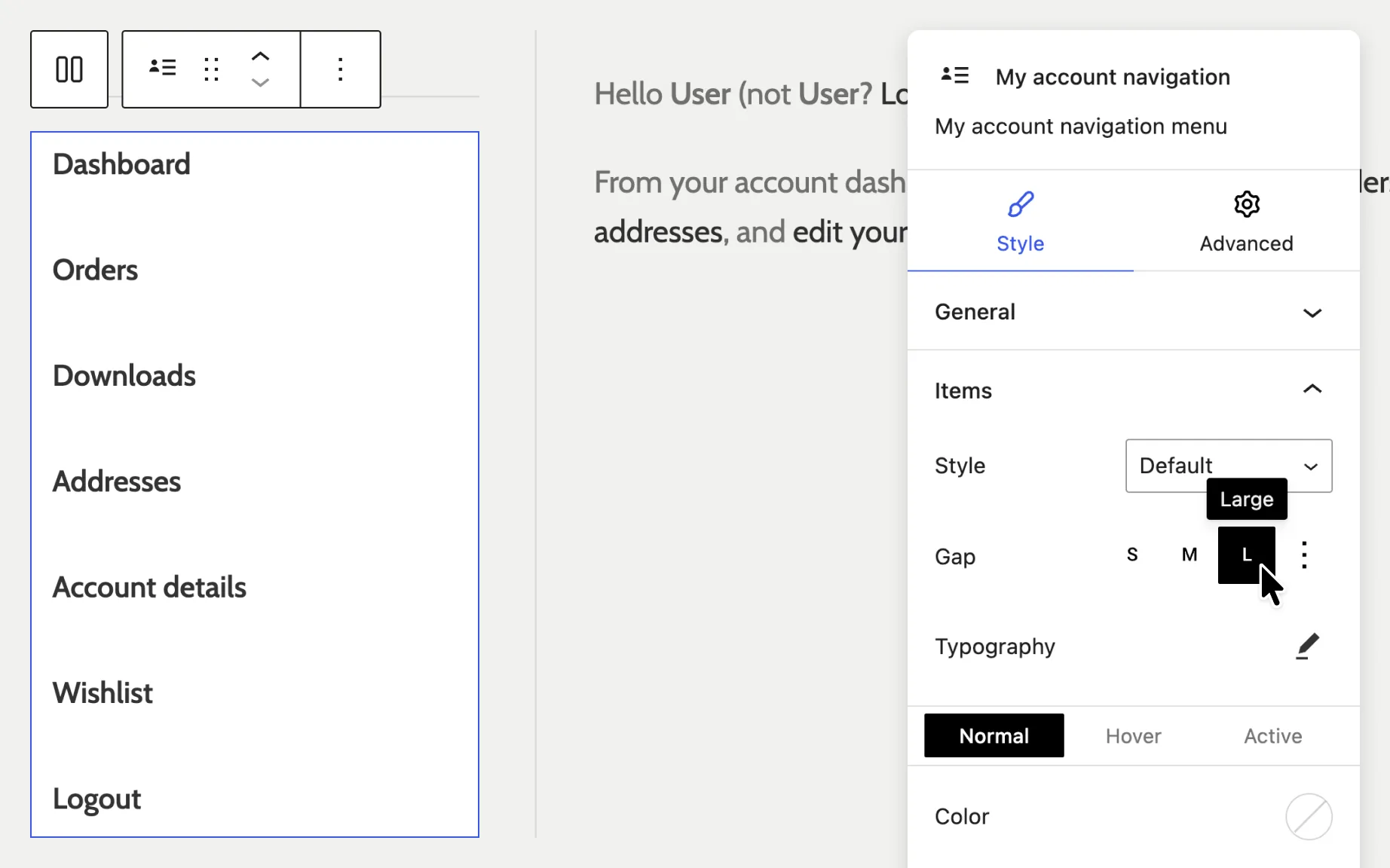Move block up with the up arrow
The image size is (1390, 868).
(x=260, y=57)
